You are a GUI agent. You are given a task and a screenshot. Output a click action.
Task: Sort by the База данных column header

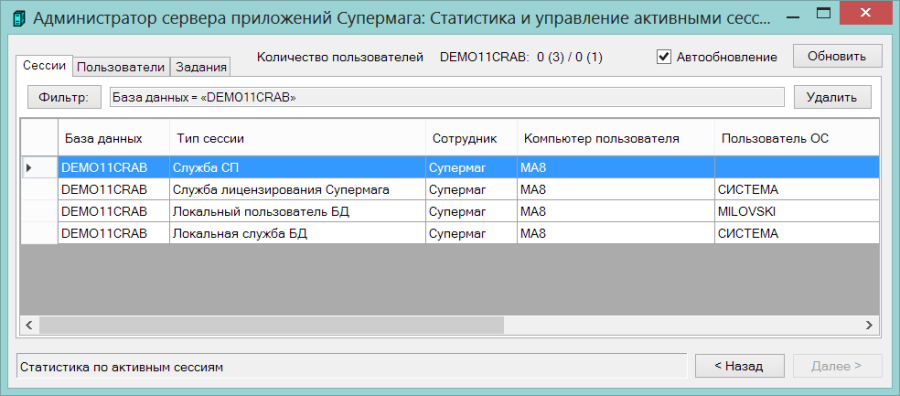(114, 138)
